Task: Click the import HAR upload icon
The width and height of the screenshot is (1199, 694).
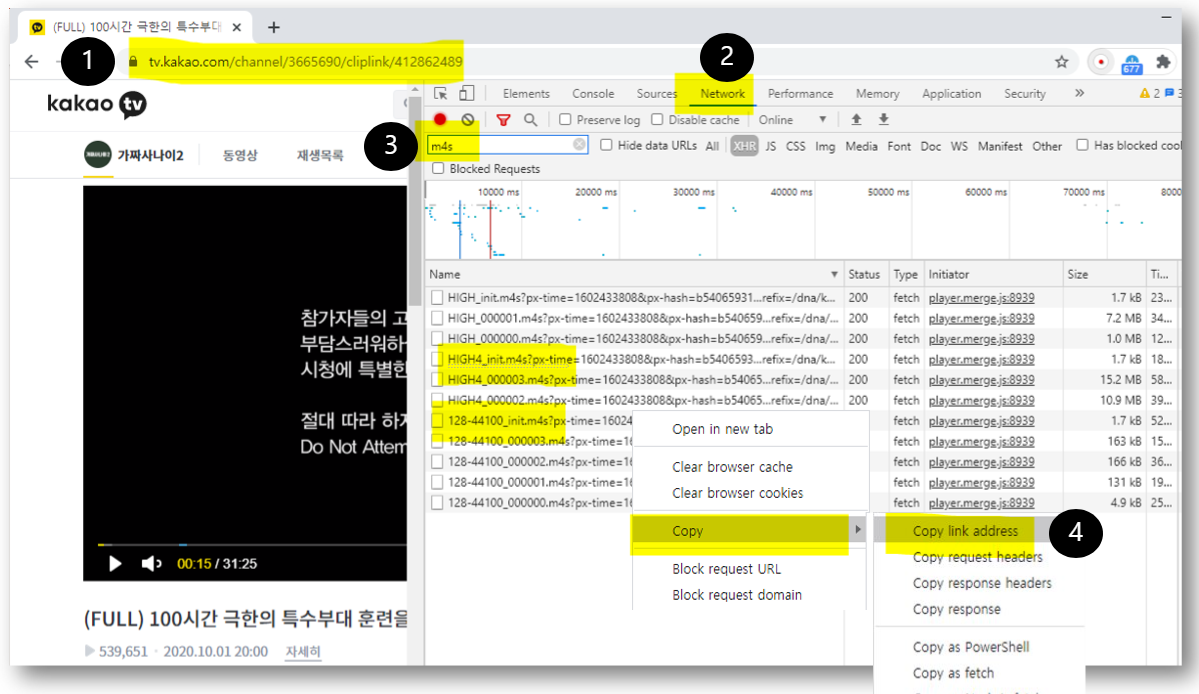Action: tap(856, 119)
